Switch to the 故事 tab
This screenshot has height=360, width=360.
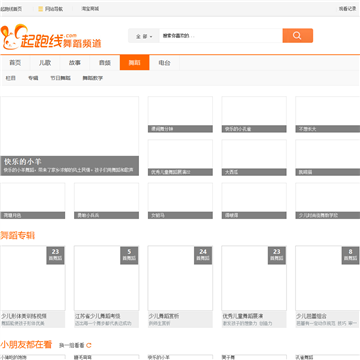coord(75,63)
